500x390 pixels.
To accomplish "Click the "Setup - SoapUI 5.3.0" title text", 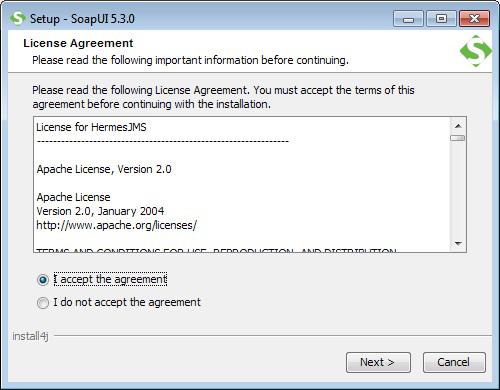I will point(82,18).
